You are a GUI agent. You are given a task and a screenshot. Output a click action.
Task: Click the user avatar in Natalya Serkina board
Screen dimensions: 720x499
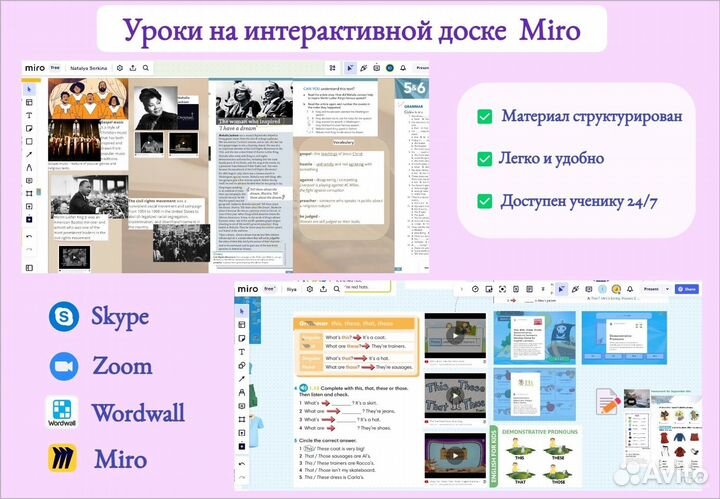[390, 68]
